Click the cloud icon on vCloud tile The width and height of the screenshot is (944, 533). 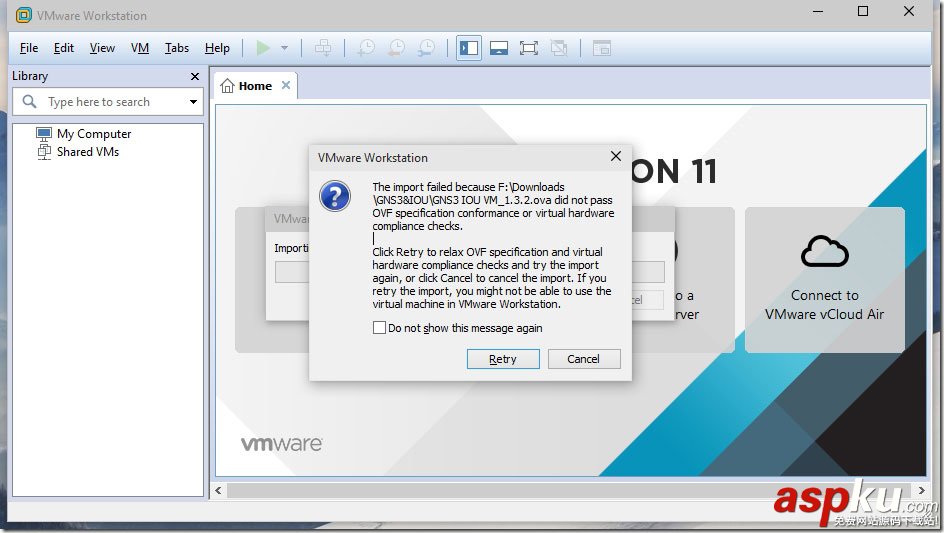point(825,251)
